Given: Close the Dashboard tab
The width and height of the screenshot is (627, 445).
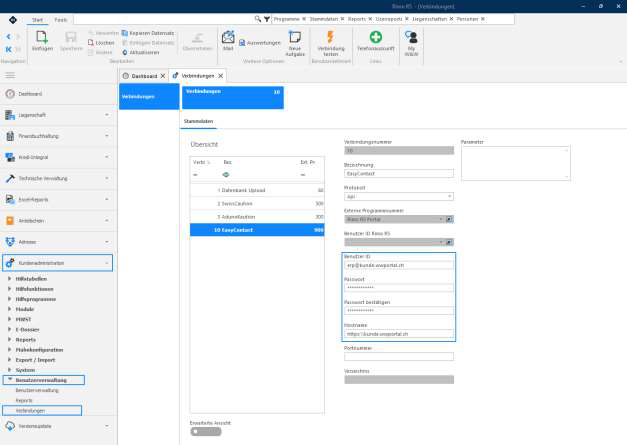Looking at the screenshot, I should pyautogui.click(x=163, y=76).
